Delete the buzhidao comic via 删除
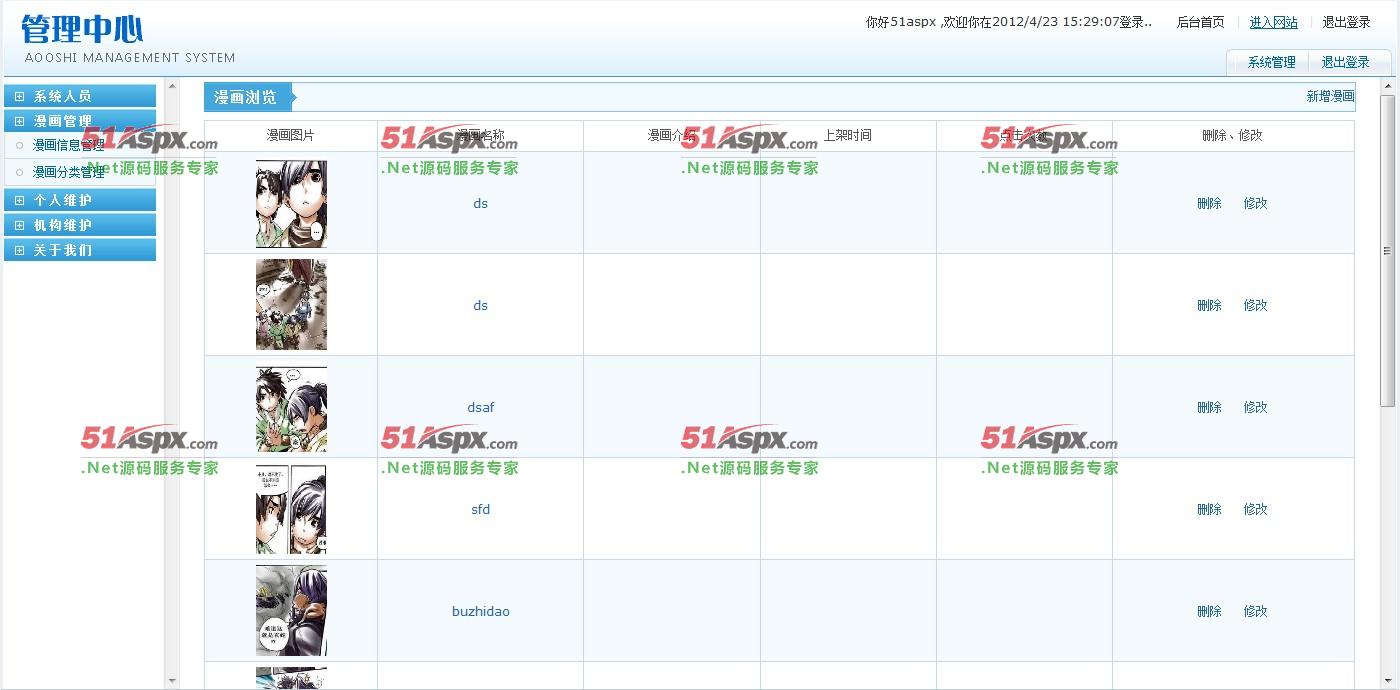The height and width of the screenshot is (690, 1400). coord(1210,611)
